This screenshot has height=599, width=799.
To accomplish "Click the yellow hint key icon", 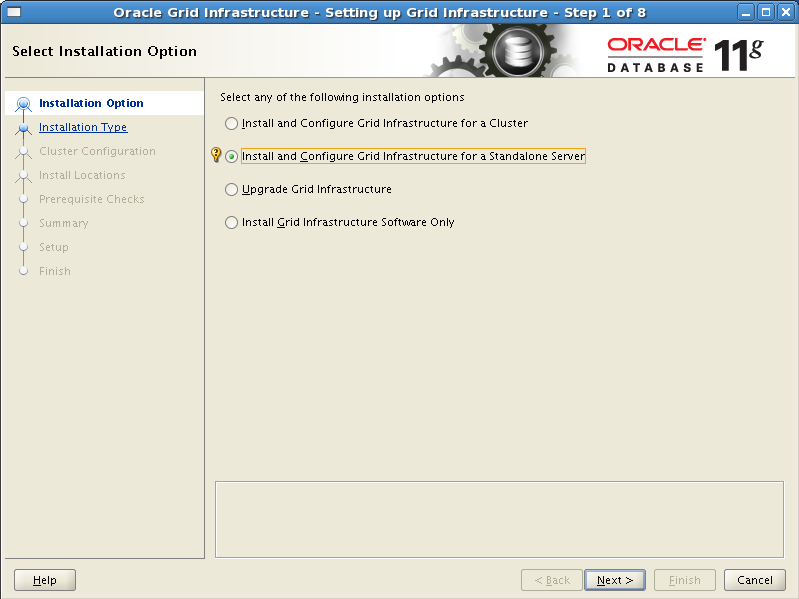I will click(216, 155).
